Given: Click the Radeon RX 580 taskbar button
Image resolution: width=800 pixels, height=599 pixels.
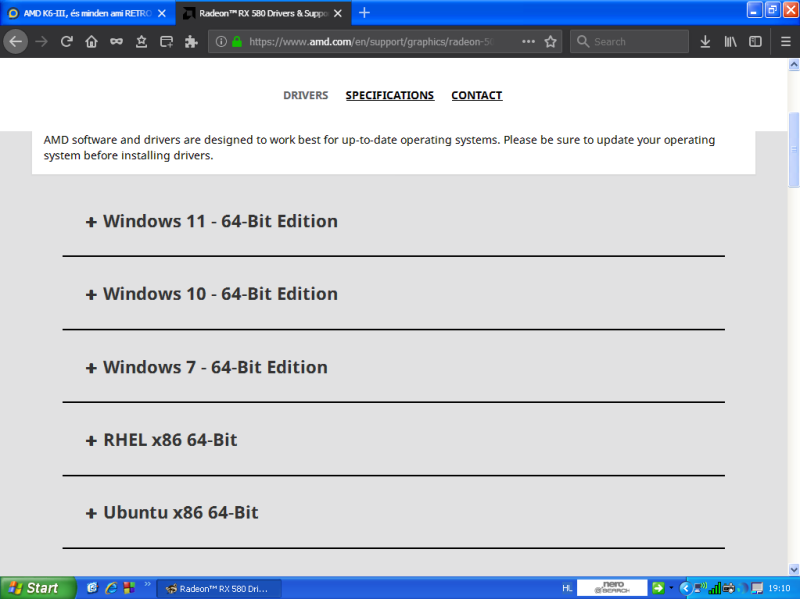Looking at the screenshot, I should tap(219, 589).
